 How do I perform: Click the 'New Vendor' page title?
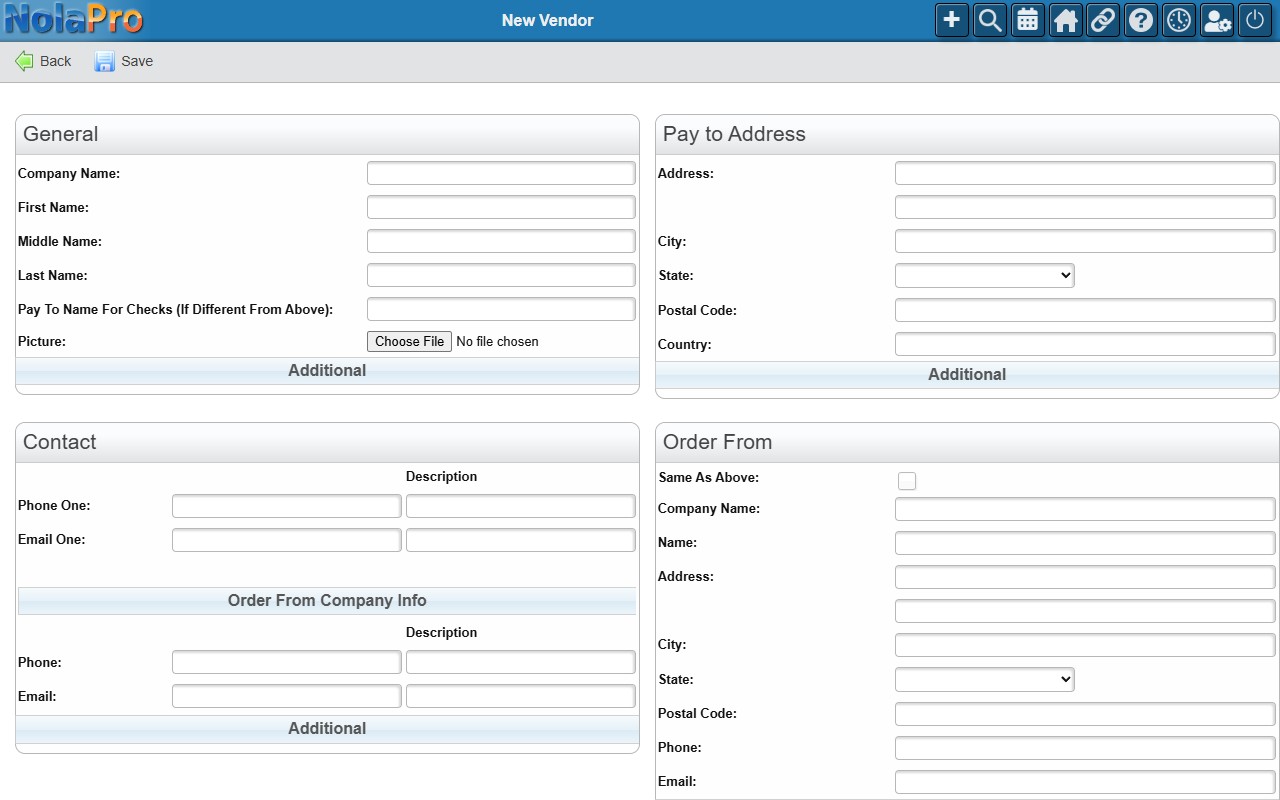(548, 20)
